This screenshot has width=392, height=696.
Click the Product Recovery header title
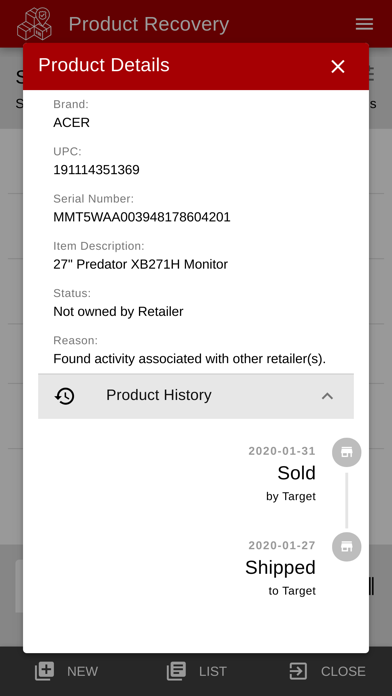click(x=149, y=24)
